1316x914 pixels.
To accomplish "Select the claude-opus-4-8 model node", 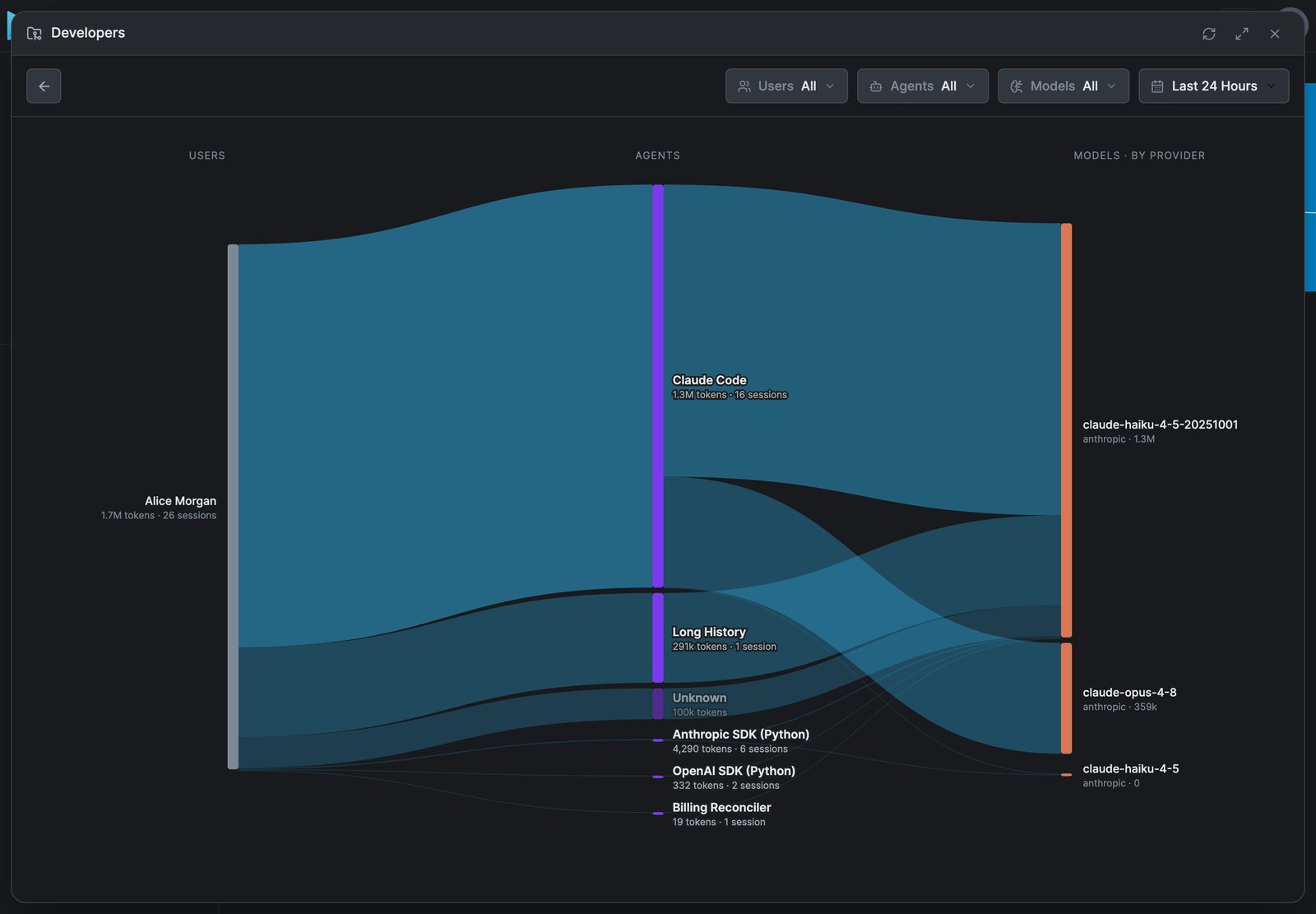I will [1066, 698].
